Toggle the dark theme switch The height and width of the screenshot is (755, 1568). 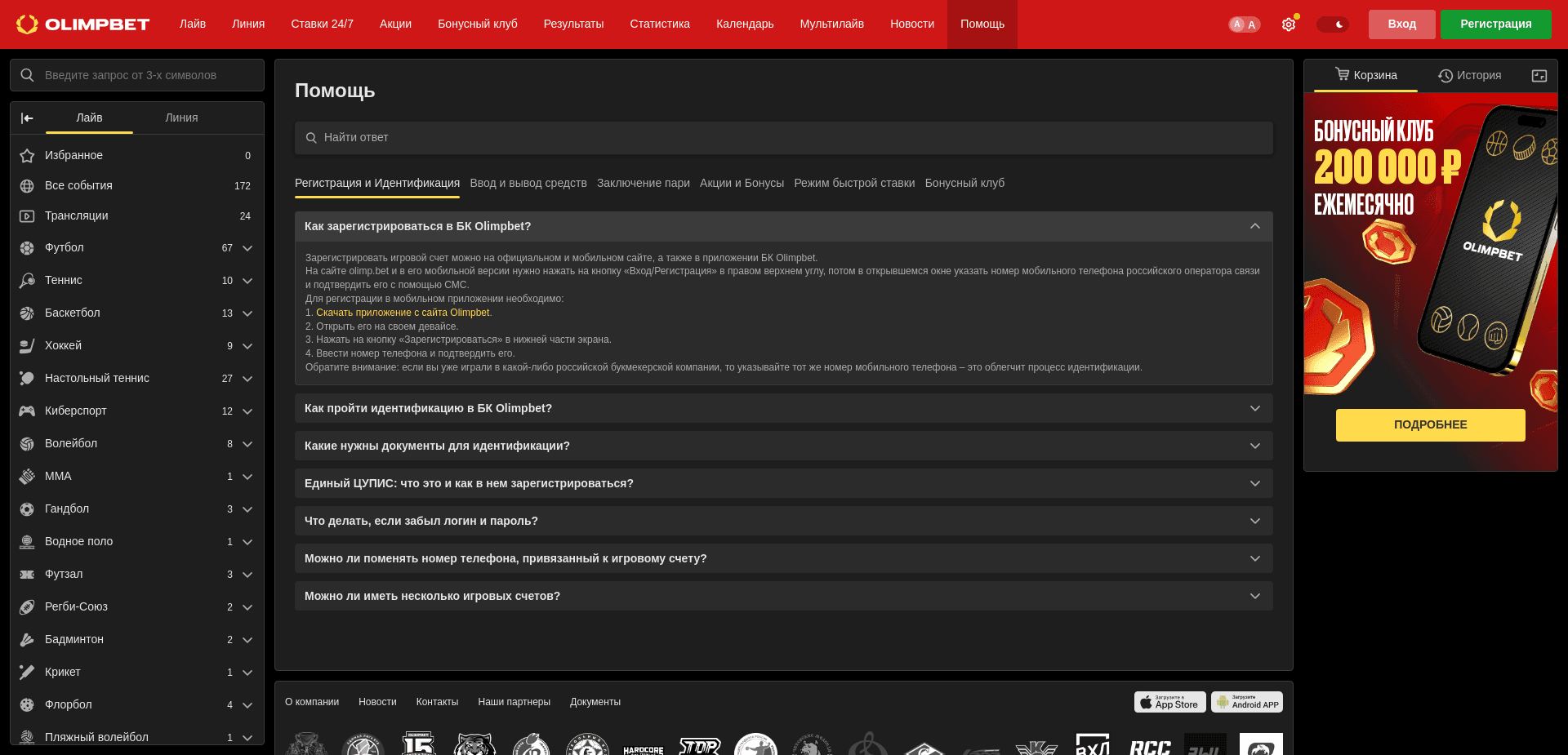pos(1332,24)
